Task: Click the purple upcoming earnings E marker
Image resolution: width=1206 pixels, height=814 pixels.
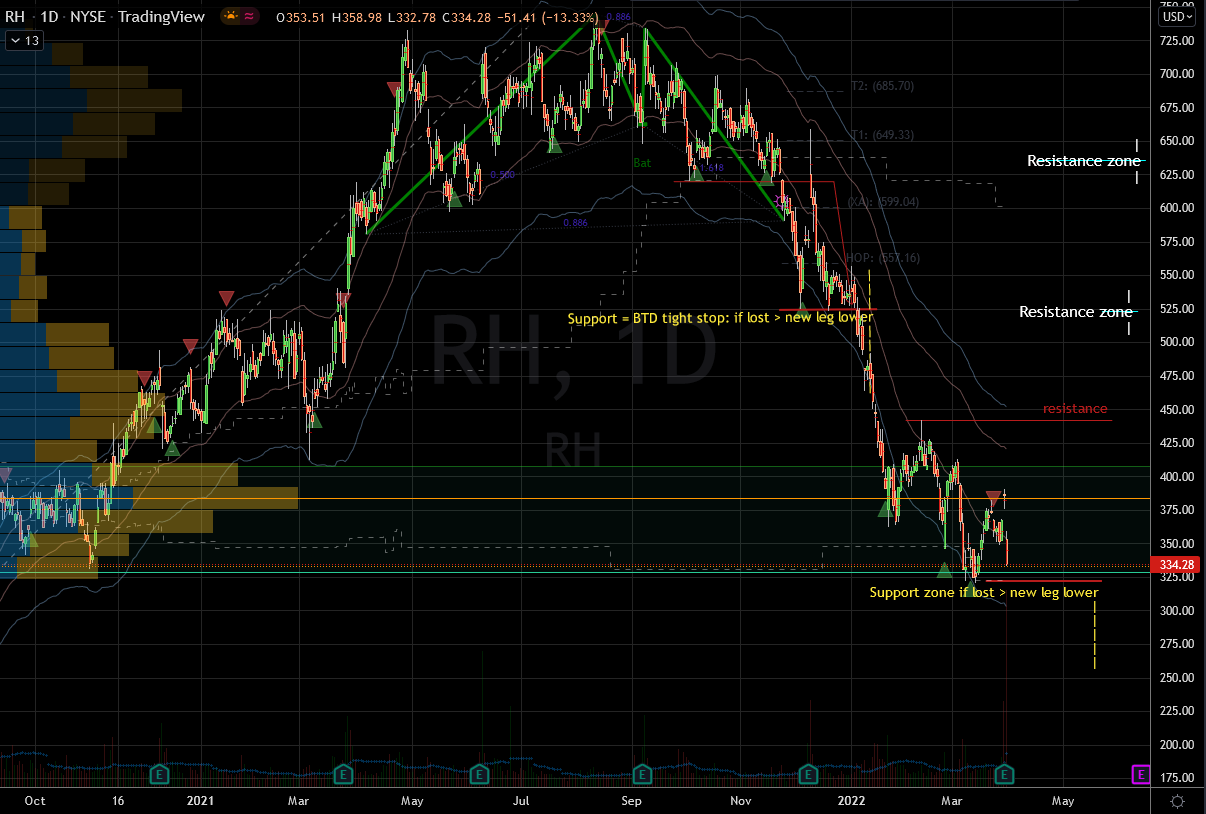Action: click(x=1139, y=773)
